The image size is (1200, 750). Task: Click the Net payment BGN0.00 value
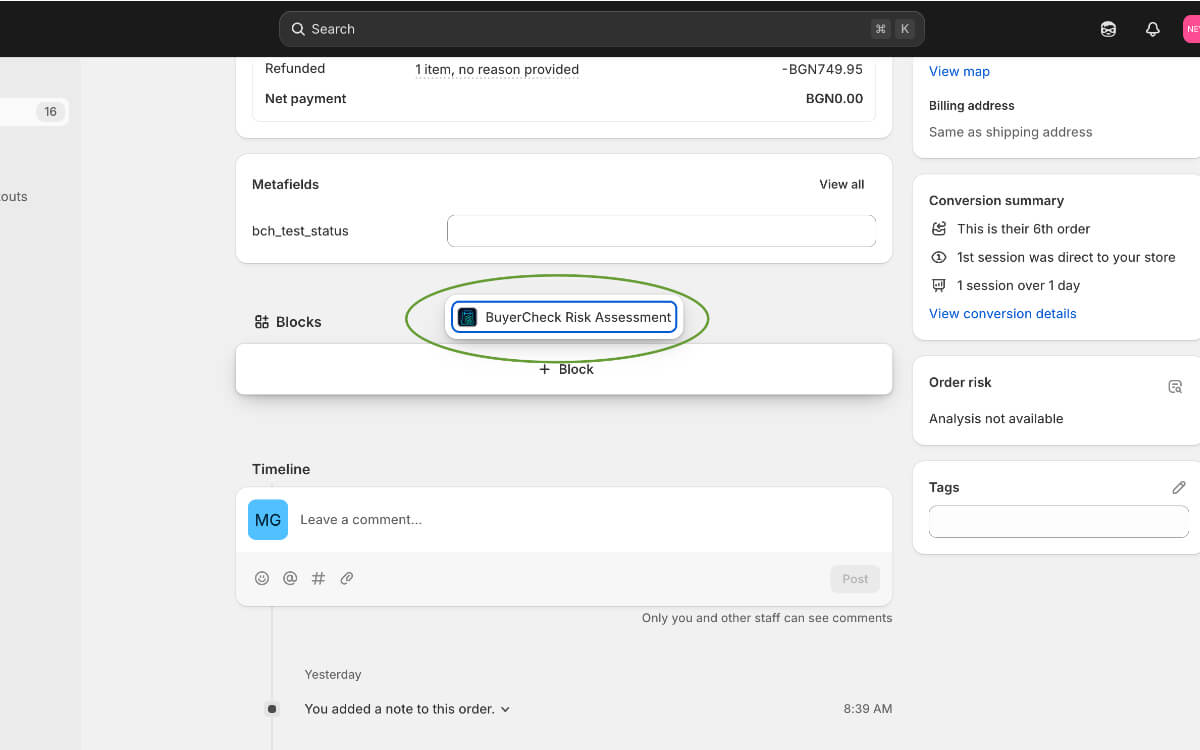pyautogui.click(x=834, y=99)
